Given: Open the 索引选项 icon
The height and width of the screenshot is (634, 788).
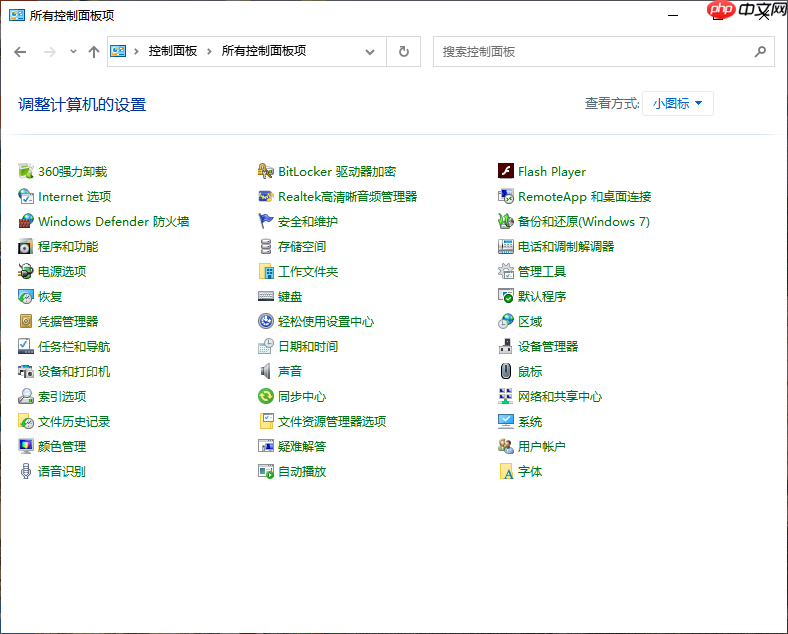Looking at the screenshot, I should 26,396.
